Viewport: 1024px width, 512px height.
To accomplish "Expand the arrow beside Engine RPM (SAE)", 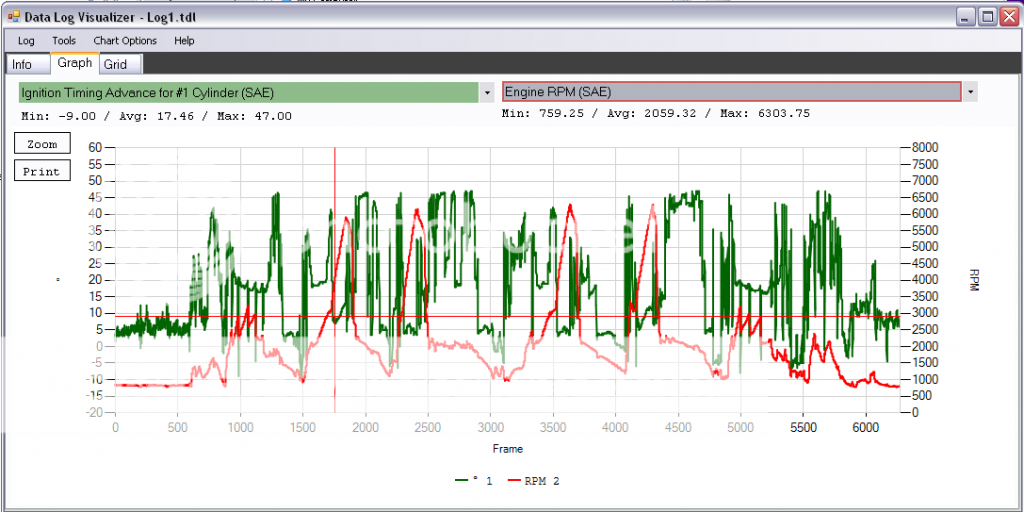I will (x=969, y=92).
